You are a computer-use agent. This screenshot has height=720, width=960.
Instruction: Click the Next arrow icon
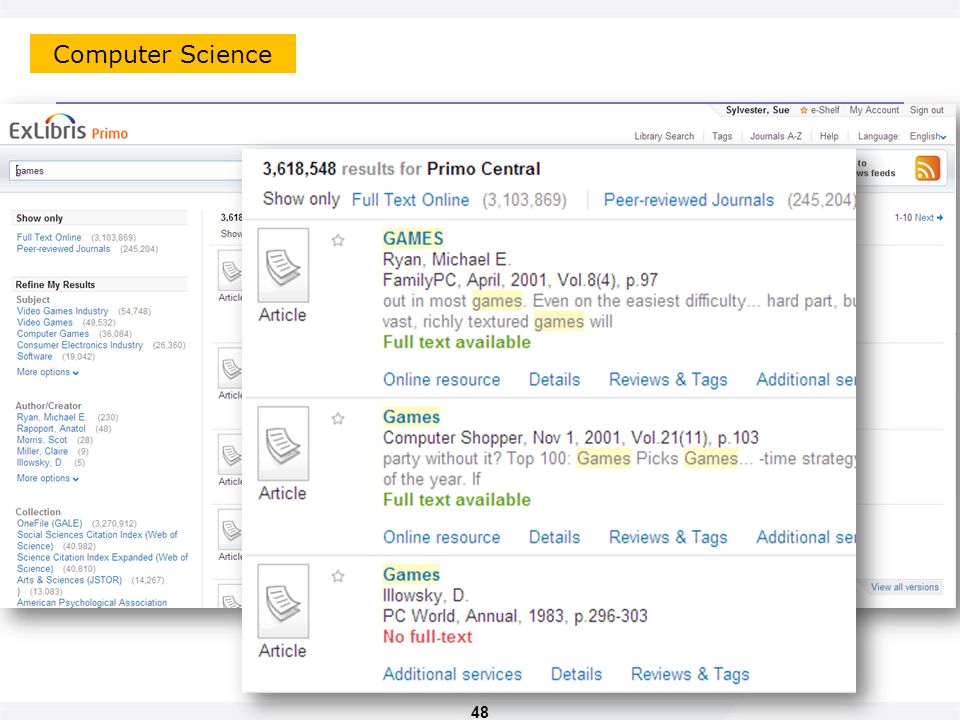click(940, 217)
